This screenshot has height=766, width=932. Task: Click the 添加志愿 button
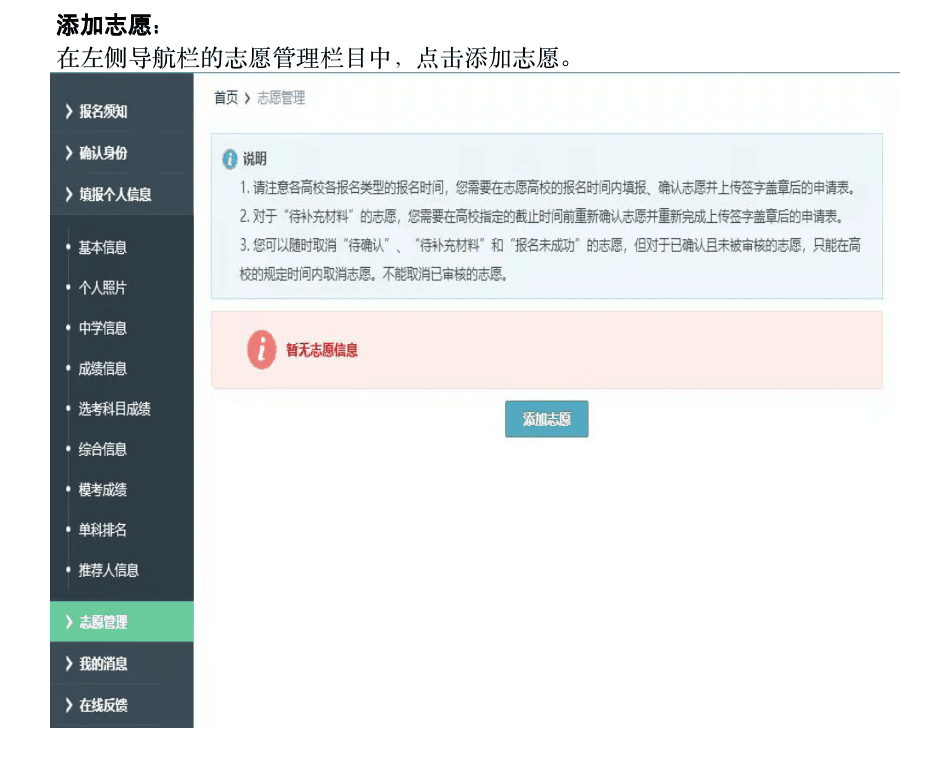[546, 419]
